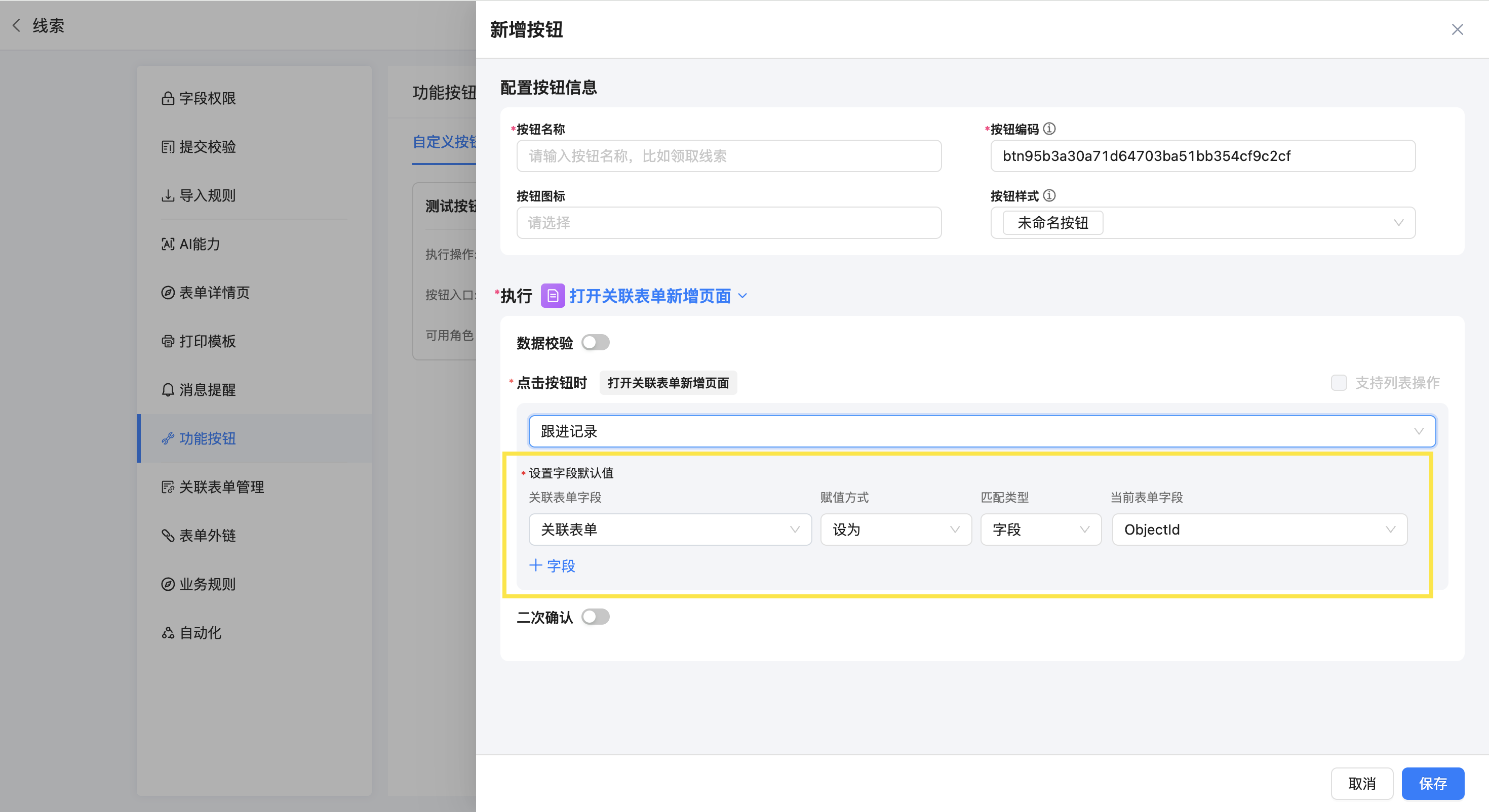Image resolution: width=1489 pixels, height=812 pixels.
Task: Click the 打开关联表单新增页面 grey tag
Action: pos(668,383)
